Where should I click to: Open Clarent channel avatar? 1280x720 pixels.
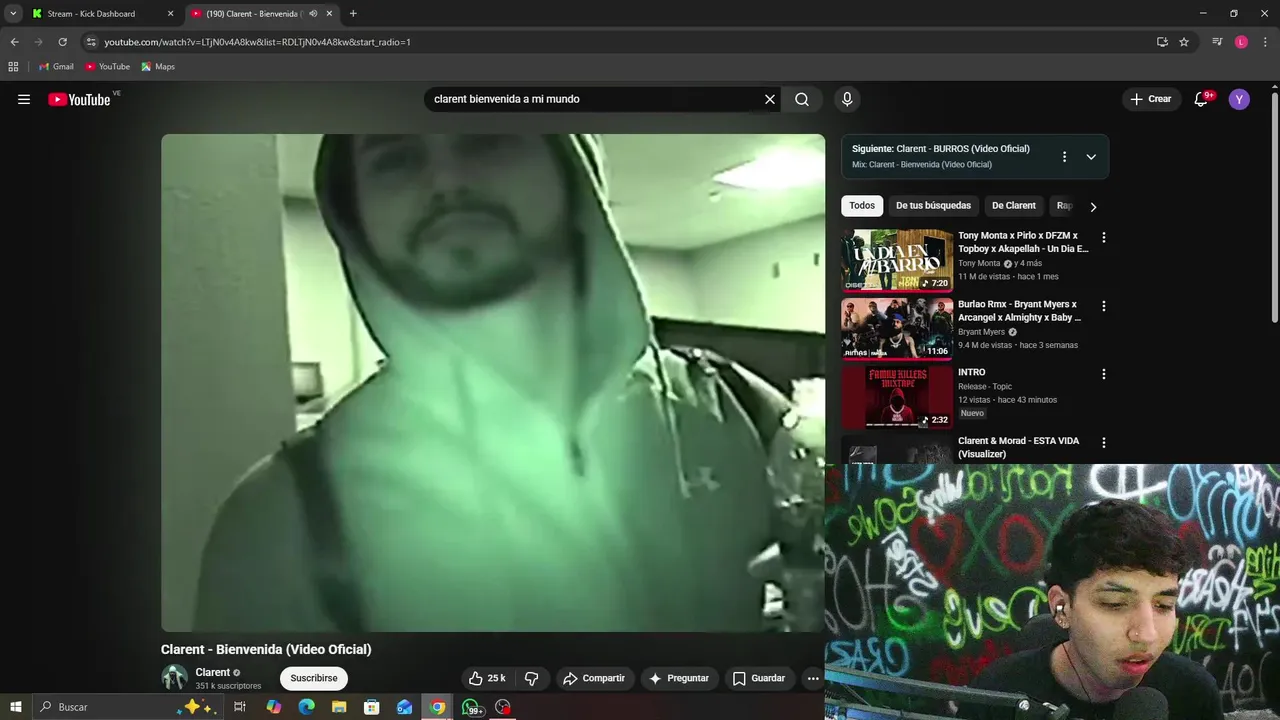(x=174, y=677)
